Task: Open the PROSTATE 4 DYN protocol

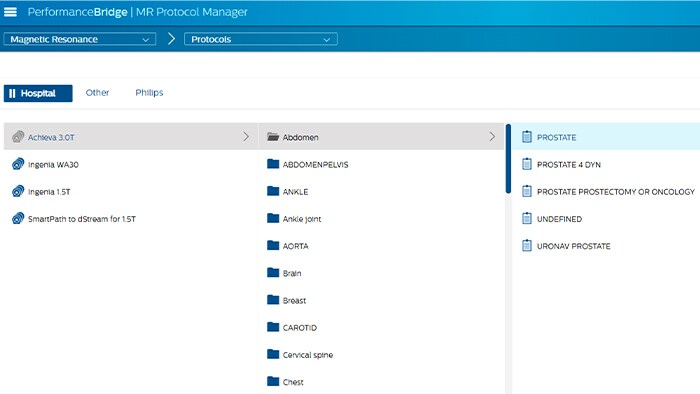Action: pyautogui.click(x=569, y=165)
